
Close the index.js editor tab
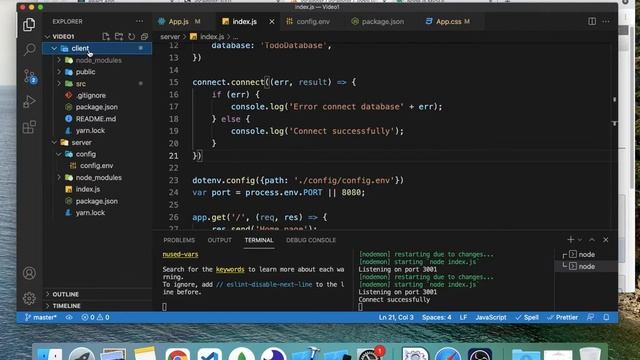tap(272, 22)
